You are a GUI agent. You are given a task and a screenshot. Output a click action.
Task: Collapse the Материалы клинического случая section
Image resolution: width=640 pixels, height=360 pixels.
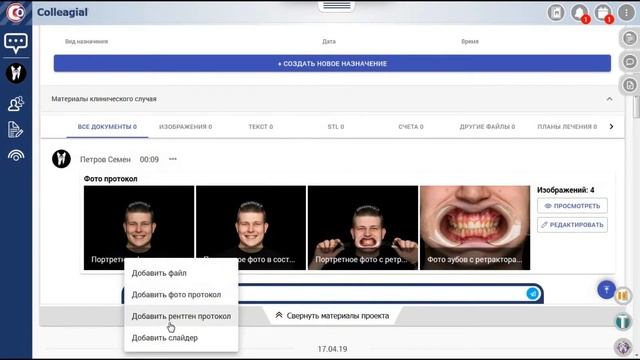tap(609, 99)
